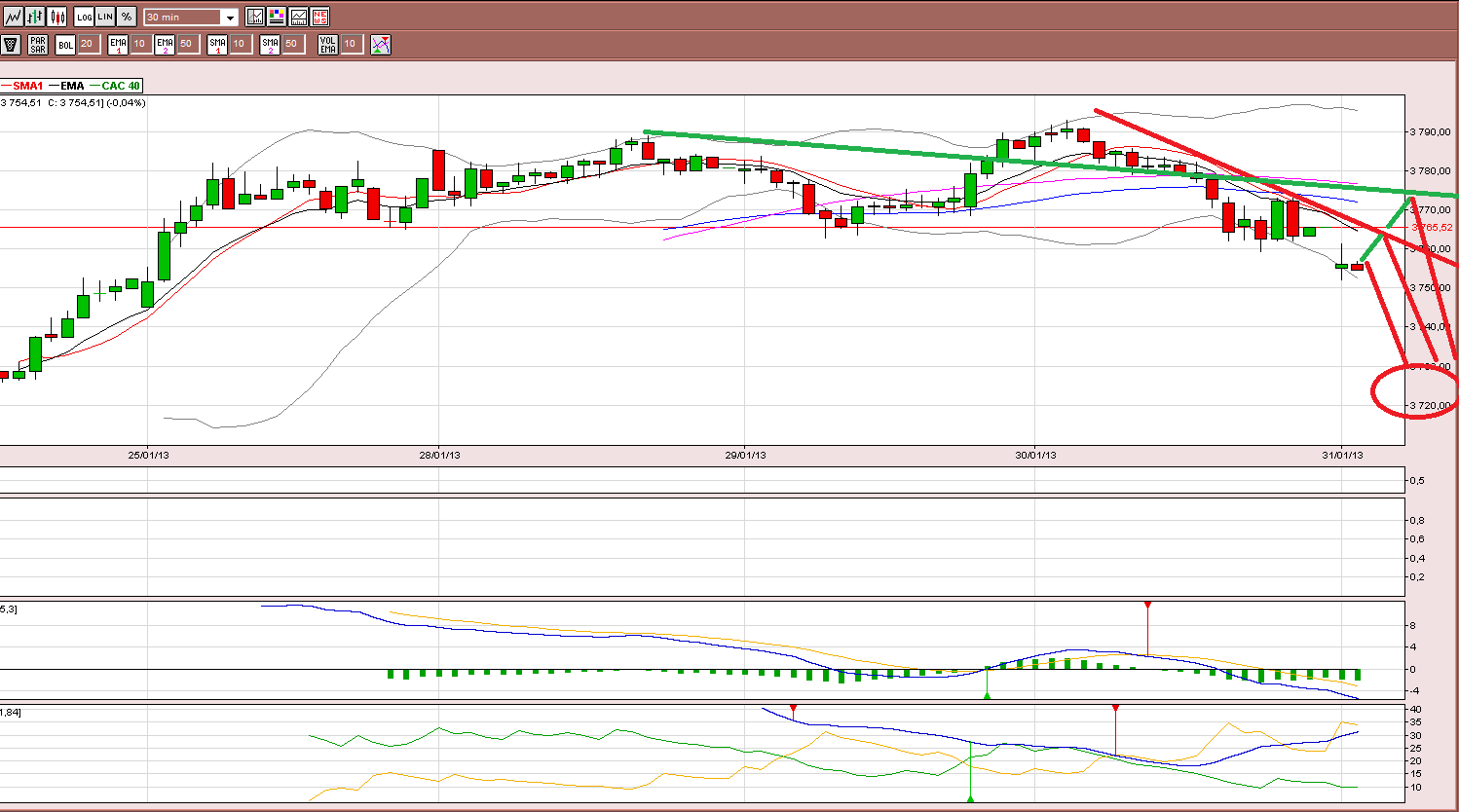Viewport: 1459px width, 812px height.
Task: Toggle the percent scale button
Action: point(127,17)
